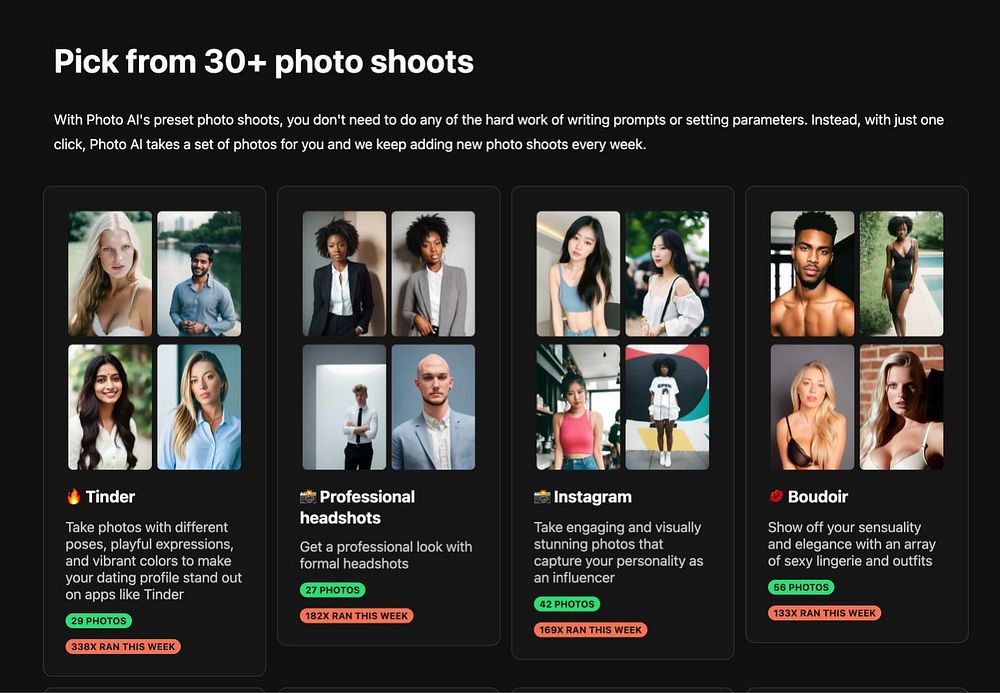The width and height of the screenshot is (1000, 693).
Task: Click the 27 PHOTOS badge
Action: 332,590
